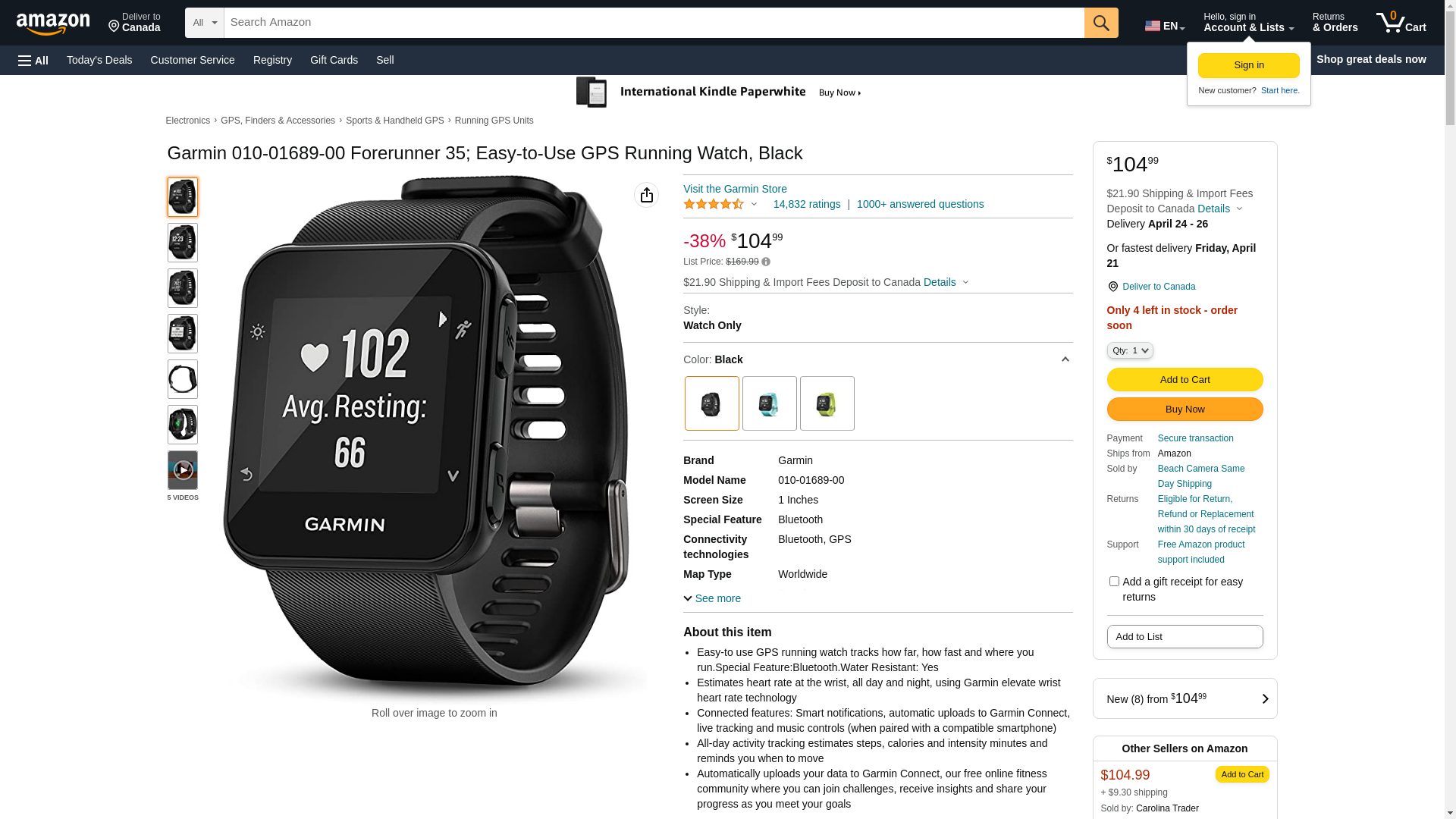Open the Qty quantity dropdown
Viewport: 1456px width, 819px height.
pyautogui.click(x=1129, y=350)
